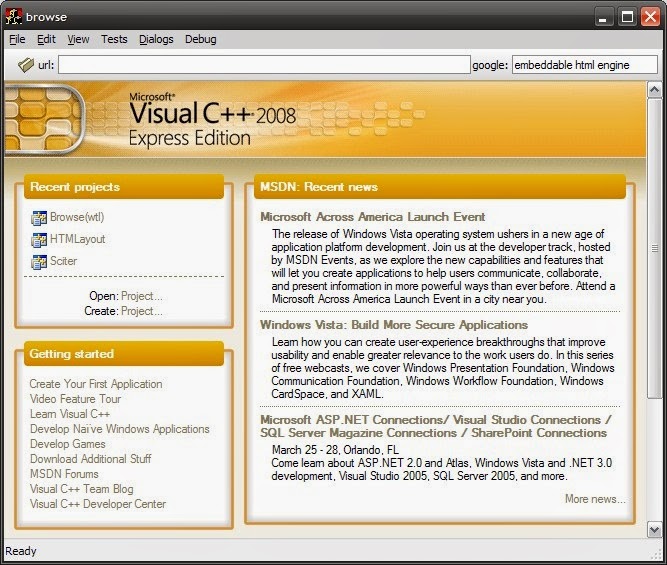Viewport: 667px width, 565px height.
Task: Click the More news... link
Action: click(595, 499)
